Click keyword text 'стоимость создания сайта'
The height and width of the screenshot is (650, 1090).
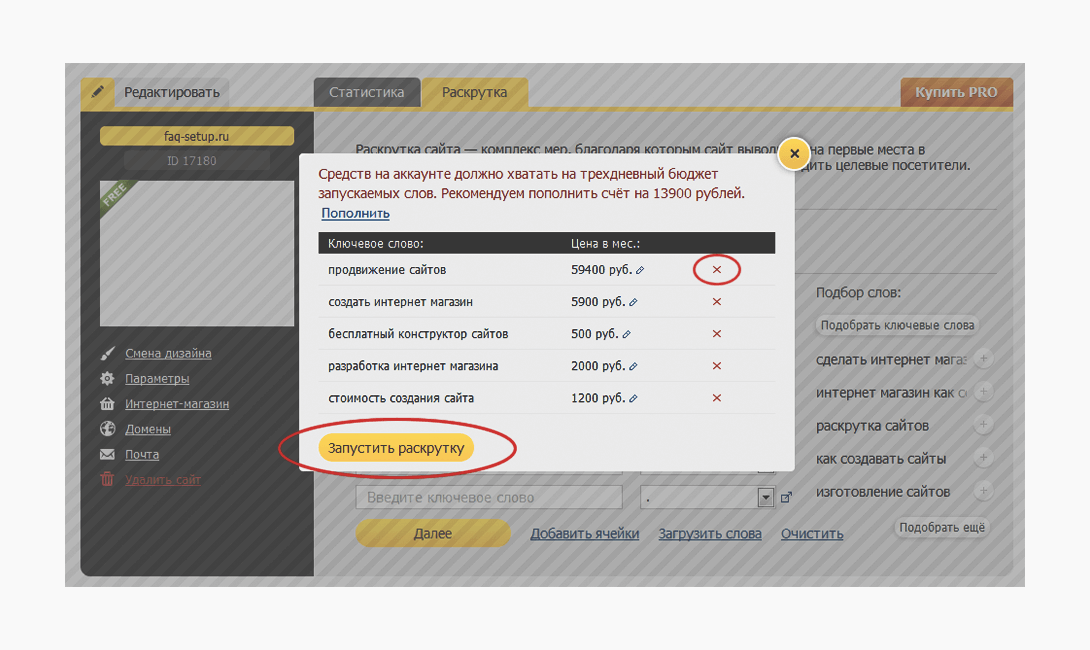tap(401, 398)
